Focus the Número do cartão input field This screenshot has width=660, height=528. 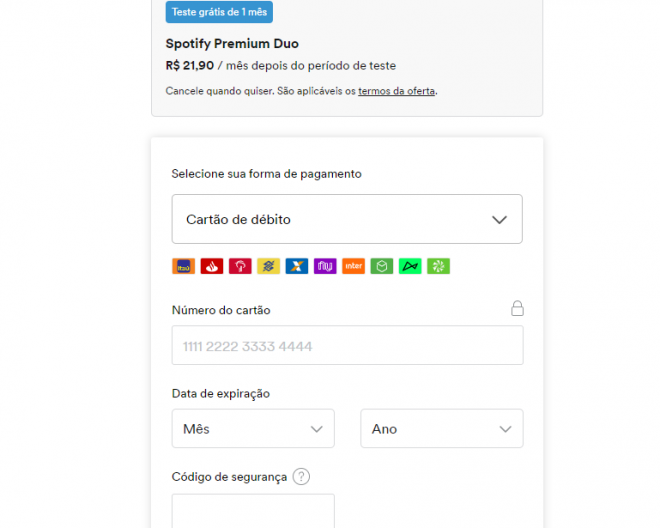coord(347,345)
